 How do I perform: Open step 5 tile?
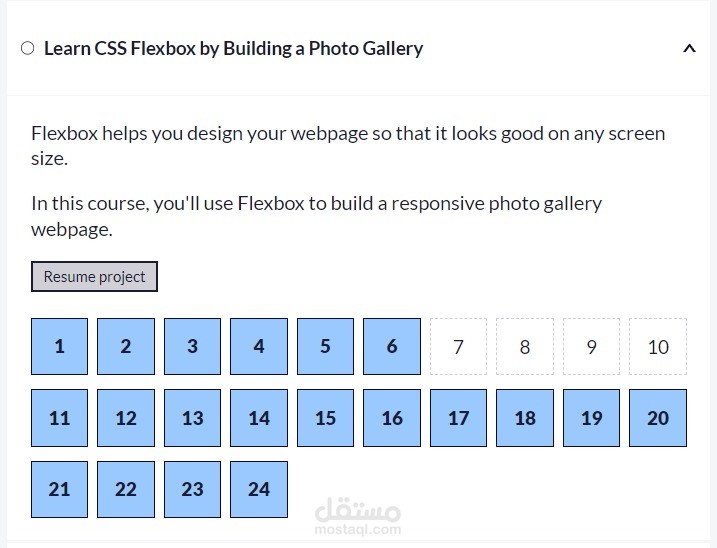click(325, 346)
